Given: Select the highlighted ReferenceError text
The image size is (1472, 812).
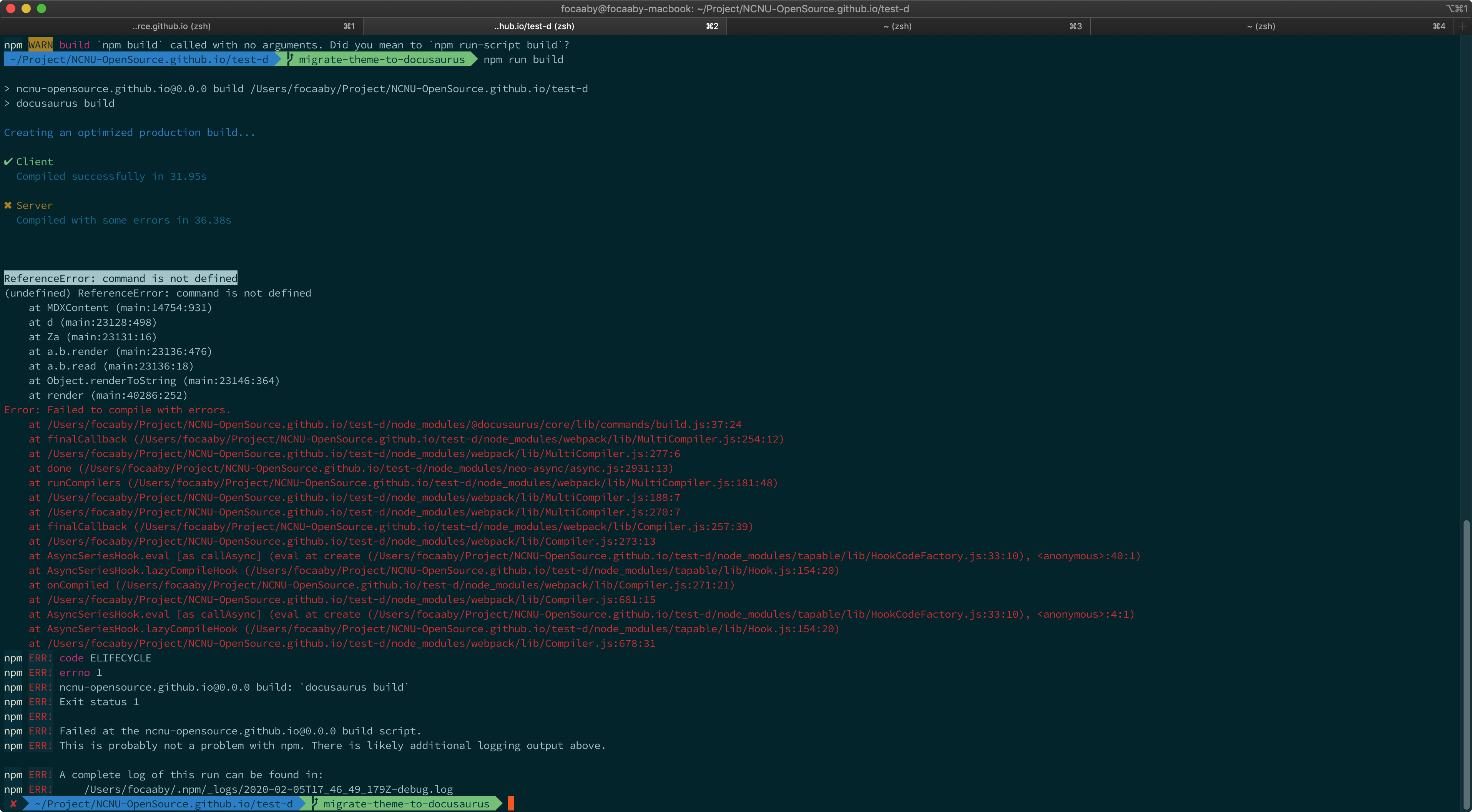Looking at the screenshot, I should pos(121,278).
